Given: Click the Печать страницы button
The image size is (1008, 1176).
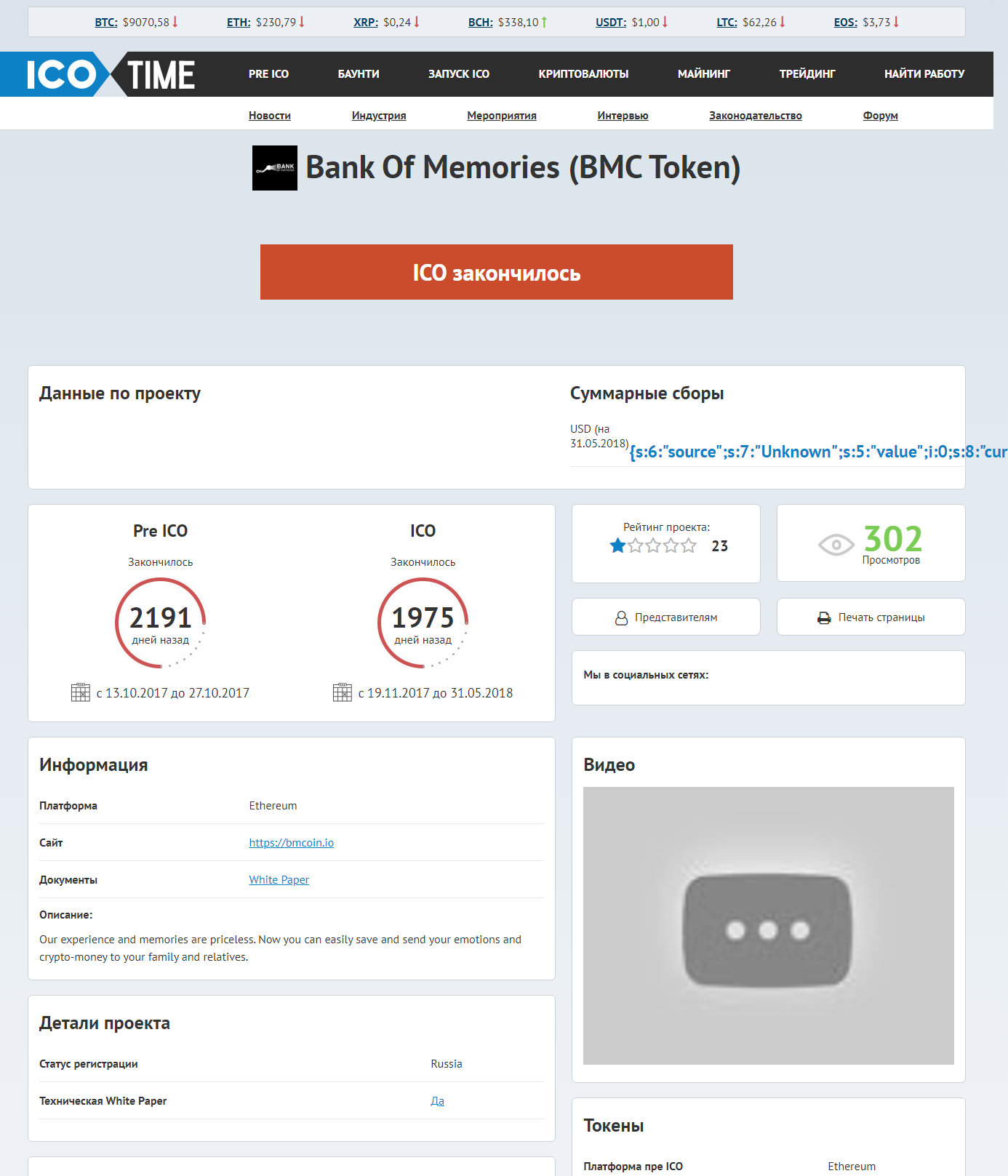Looking at the screenshot, I should pos(871,617).
